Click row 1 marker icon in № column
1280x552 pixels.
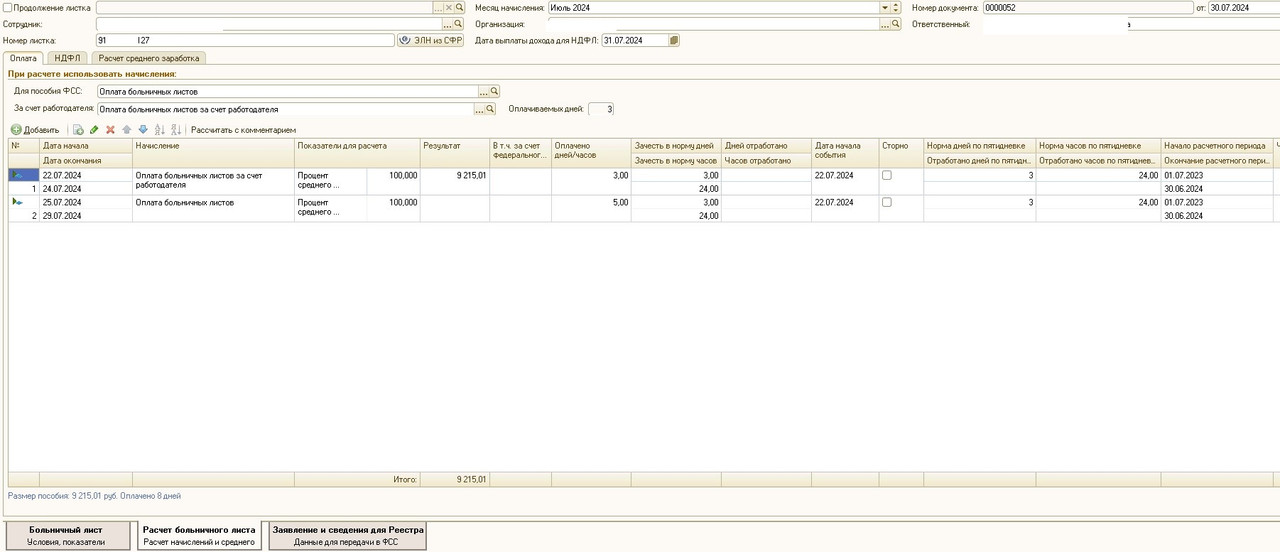(17, 175)
